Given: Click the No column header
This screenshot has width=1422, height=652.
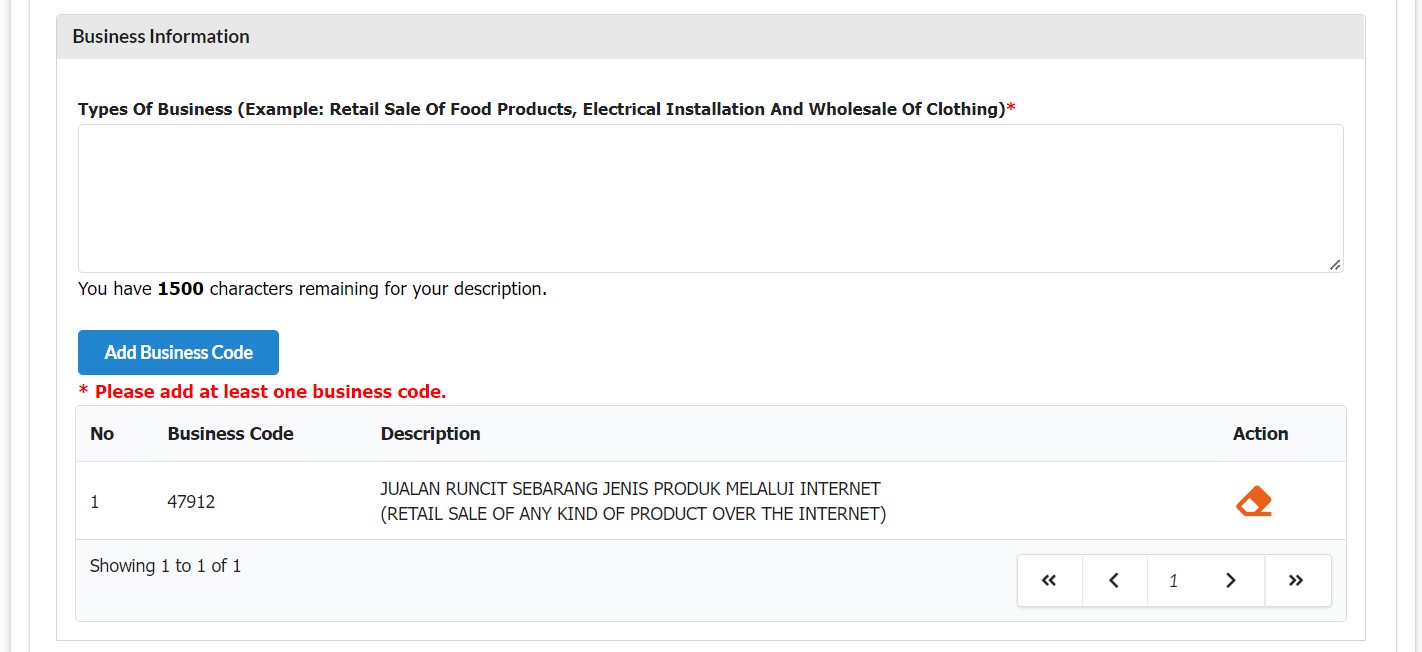Looking at the screenshot, I should [102, 434].
